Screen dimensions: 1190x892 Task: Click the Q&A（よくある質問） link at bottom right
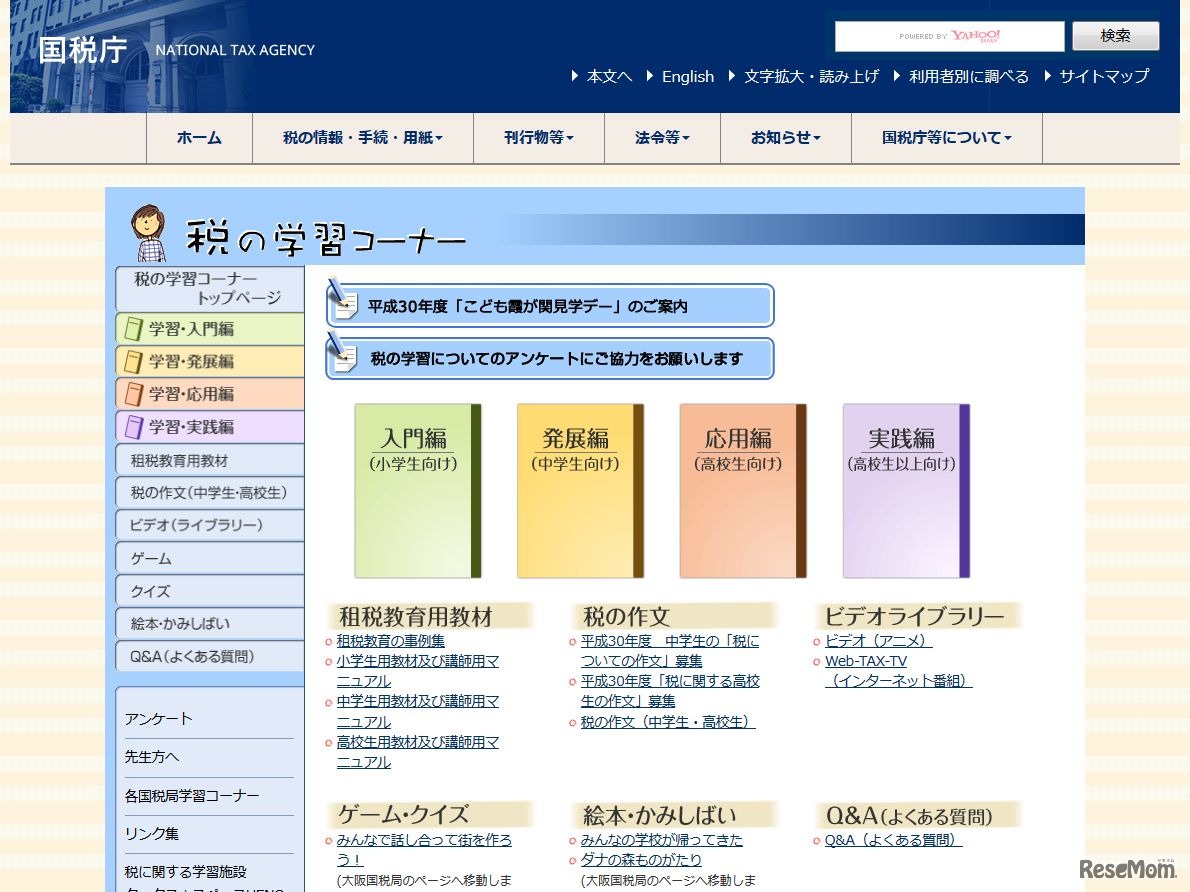(x=889, y=840)
